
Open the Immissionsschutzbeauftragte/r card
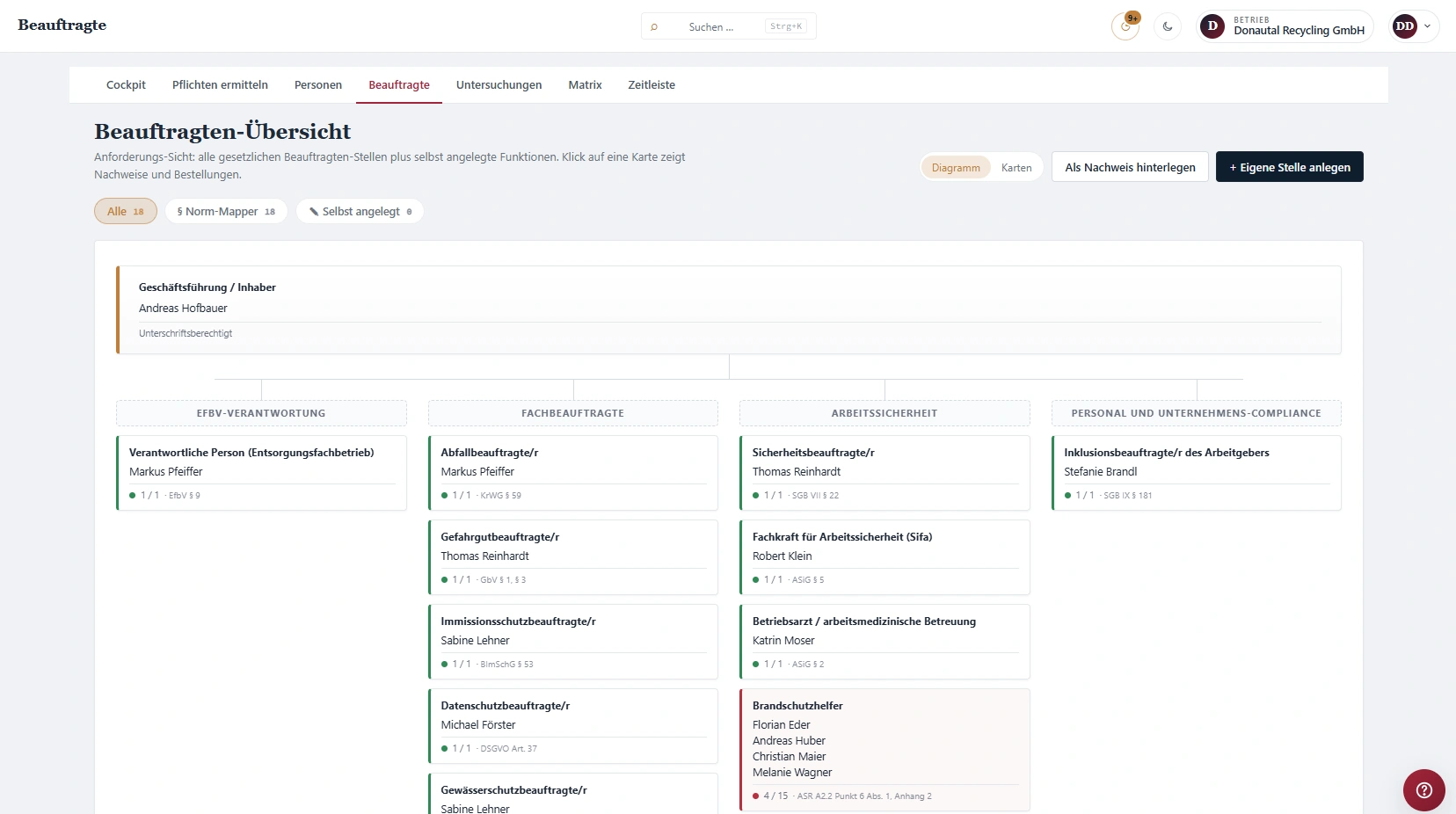[573, 642]
